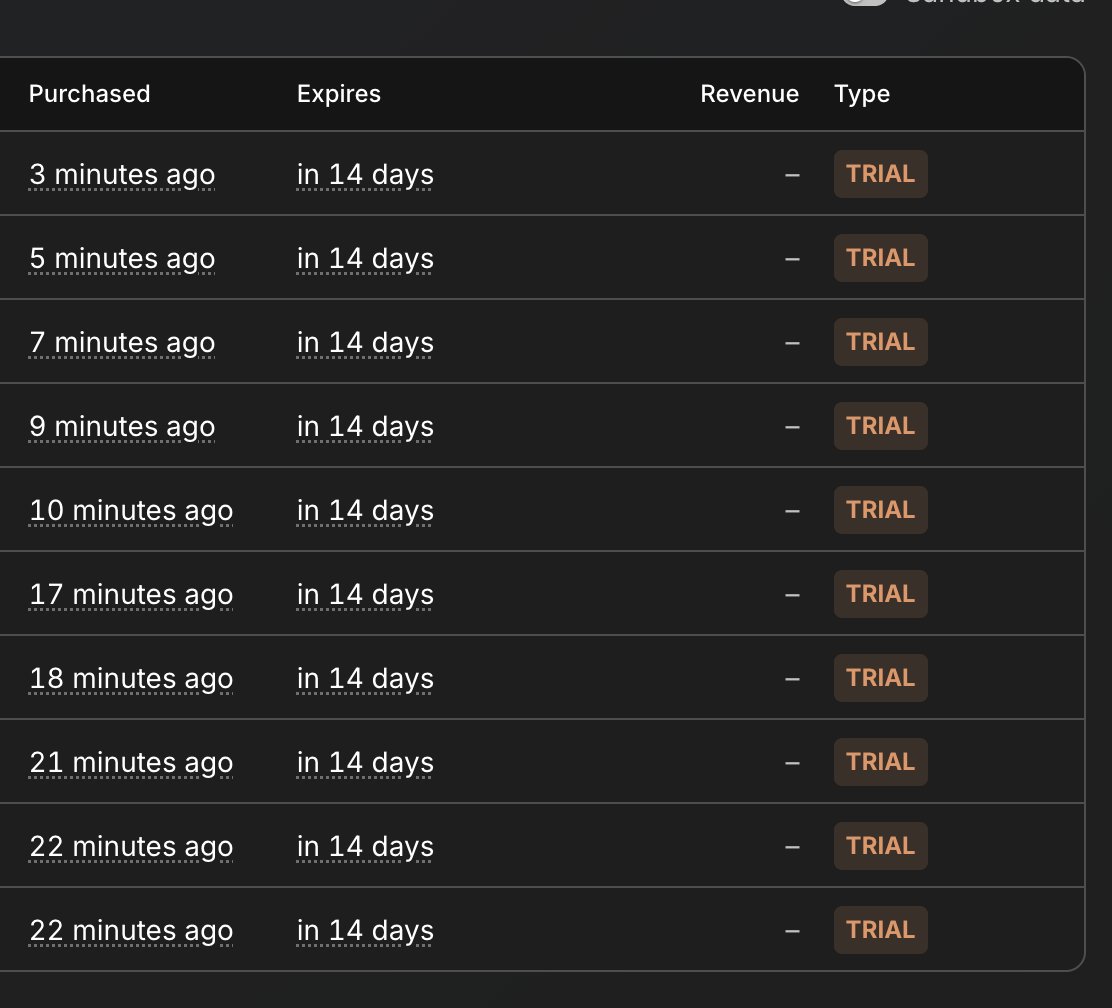Click the Purchased column header
This screenshot has height=1008, width=1112.
(x=89, y=94)
